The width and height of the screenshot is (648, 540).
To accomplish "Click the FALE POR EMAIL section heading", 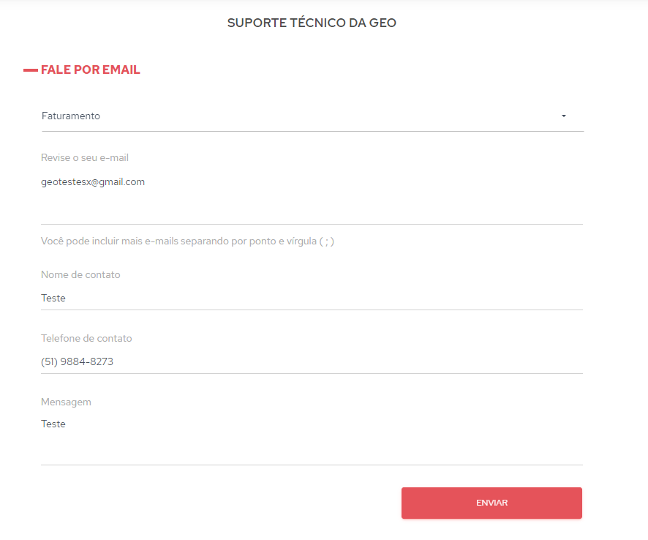I will pyautogui.click(x=91, y=70).
